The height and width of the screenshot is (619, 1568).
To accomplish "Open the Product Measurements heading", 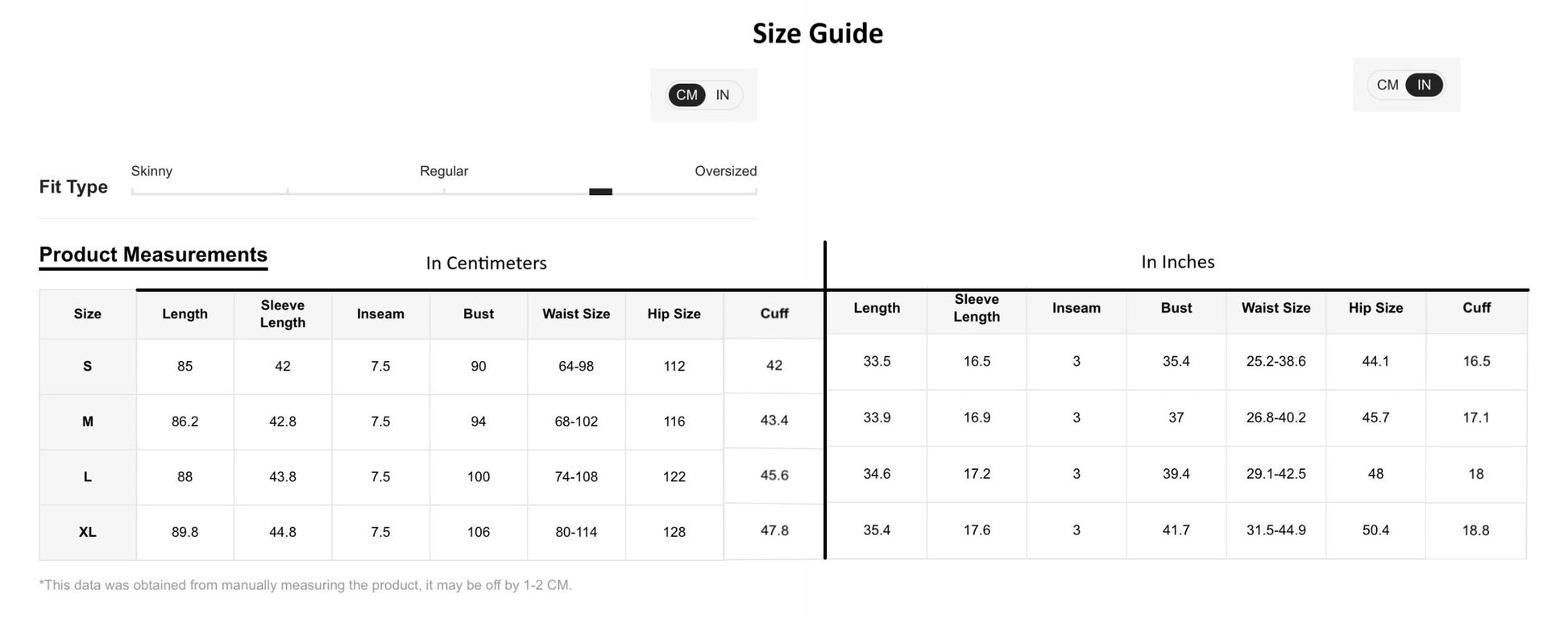I will 153,255.
